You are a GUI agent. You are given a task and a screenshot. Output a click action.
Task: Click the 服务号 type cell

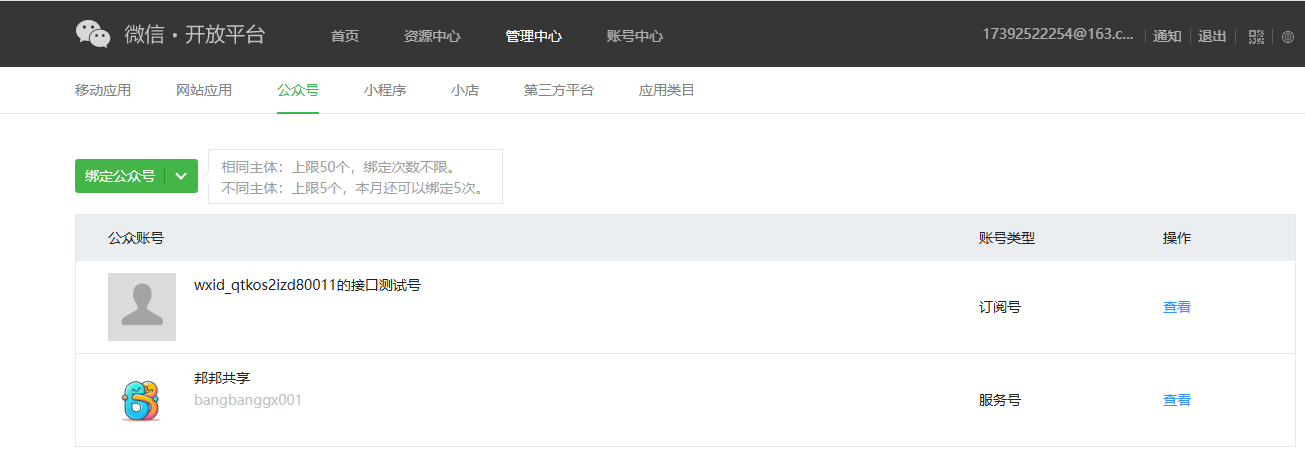pos(1000,400)
